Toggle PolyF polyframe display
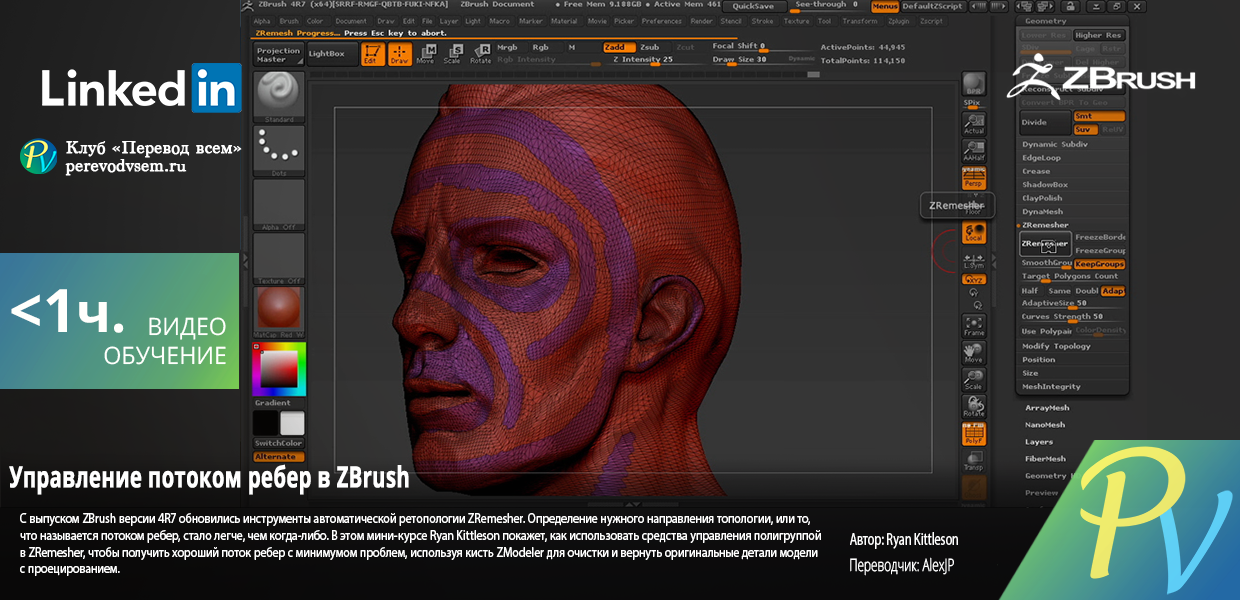 pyautogui.click(x=973, y=435)
